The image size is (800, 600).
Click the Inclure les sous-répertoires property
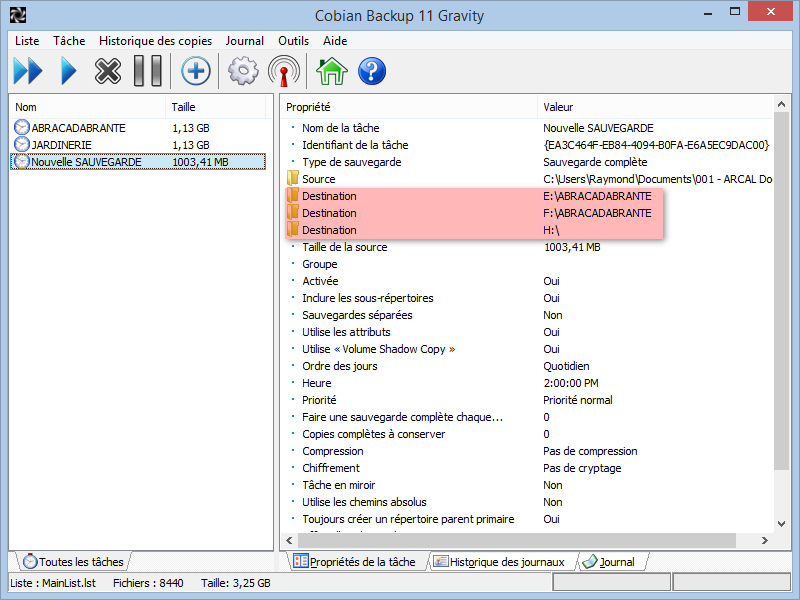(x=367, y=298)
